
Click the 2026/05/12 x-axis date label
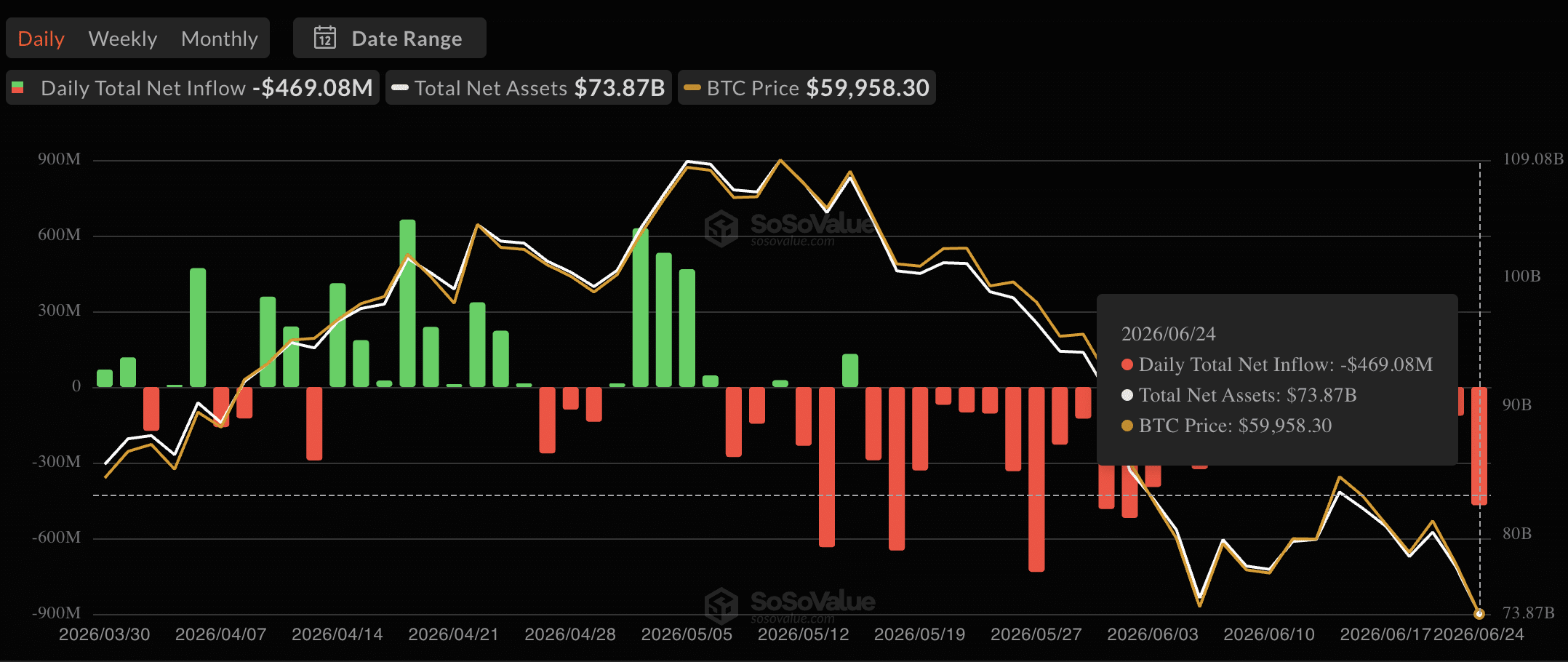coord(804,634)
